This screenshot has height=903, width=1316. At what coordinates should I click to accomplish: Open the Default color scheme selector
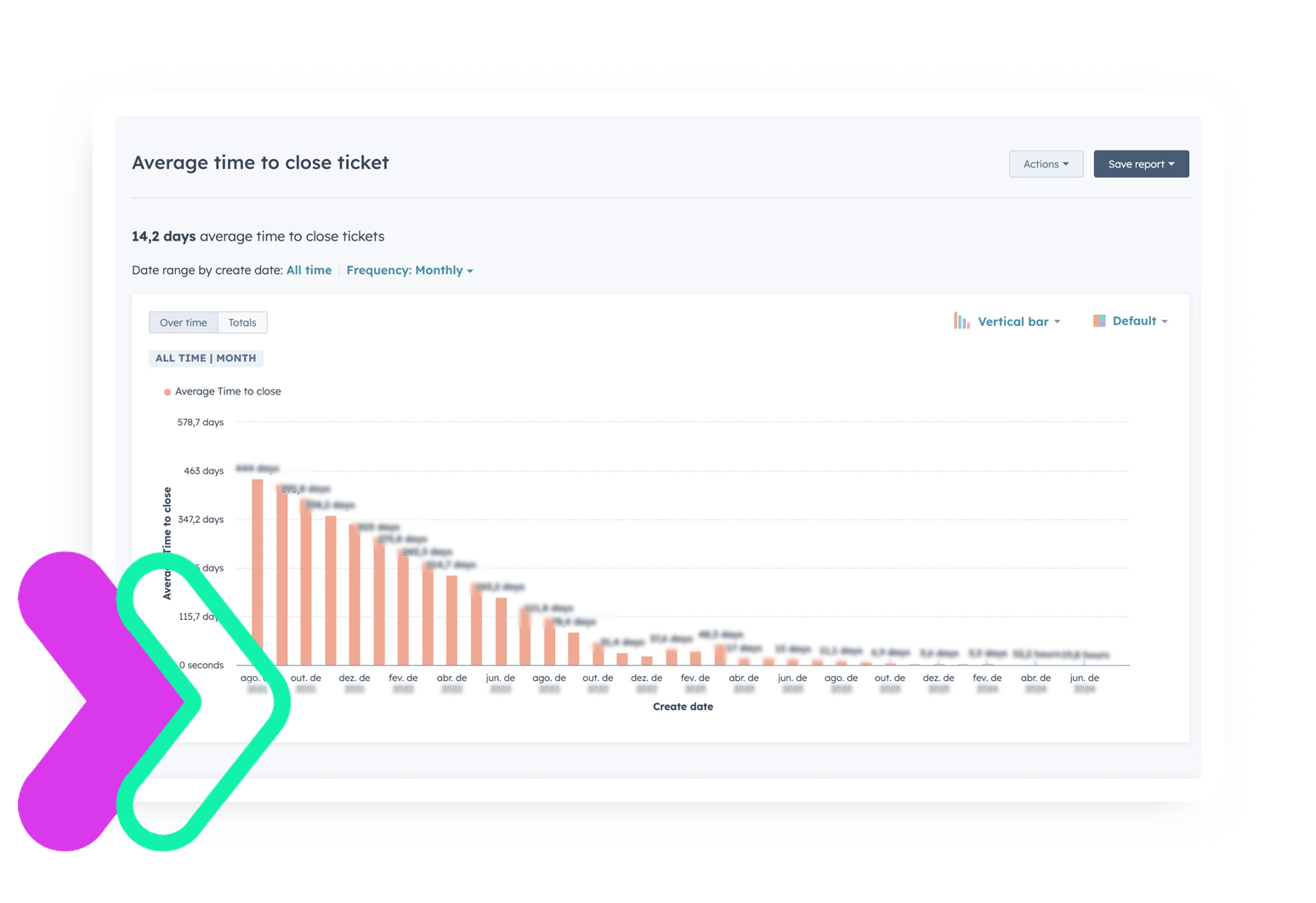point(1134,321)
